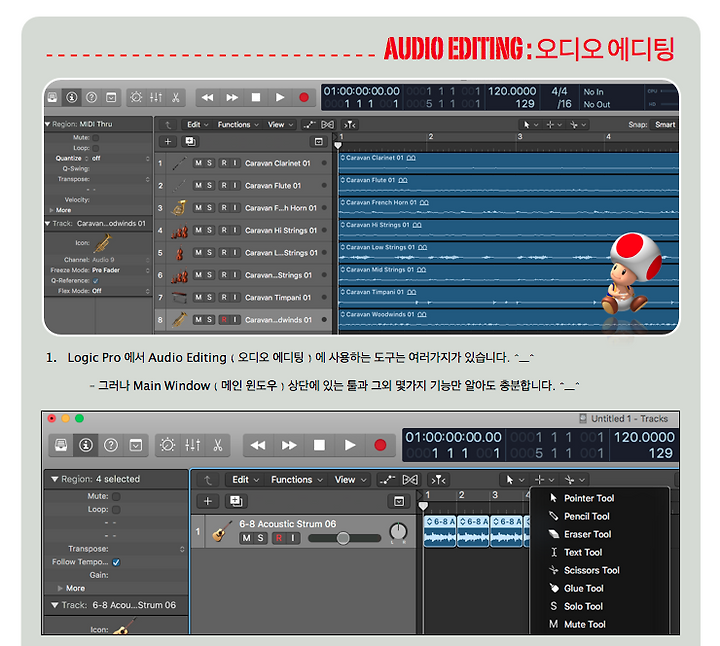Select the acoustic guitar track icon

point(221,531)
